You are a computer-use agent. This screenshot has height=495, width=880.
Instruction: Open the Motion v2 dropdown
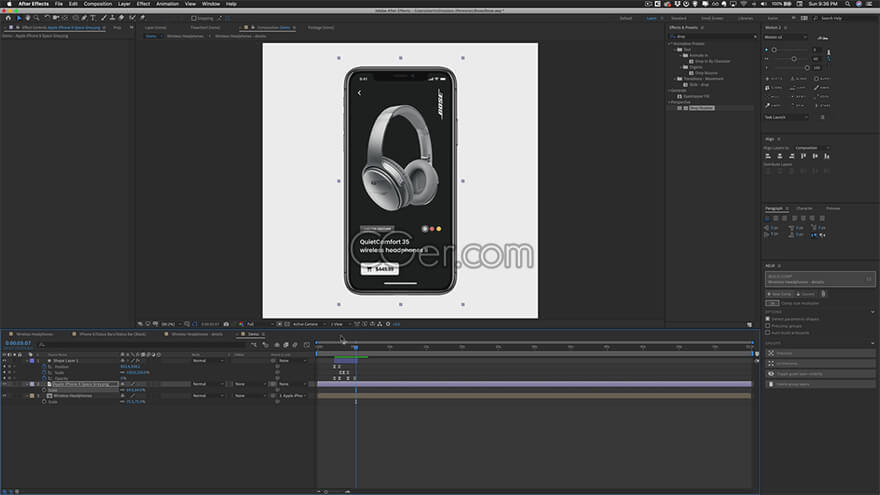tap(786, 37)
